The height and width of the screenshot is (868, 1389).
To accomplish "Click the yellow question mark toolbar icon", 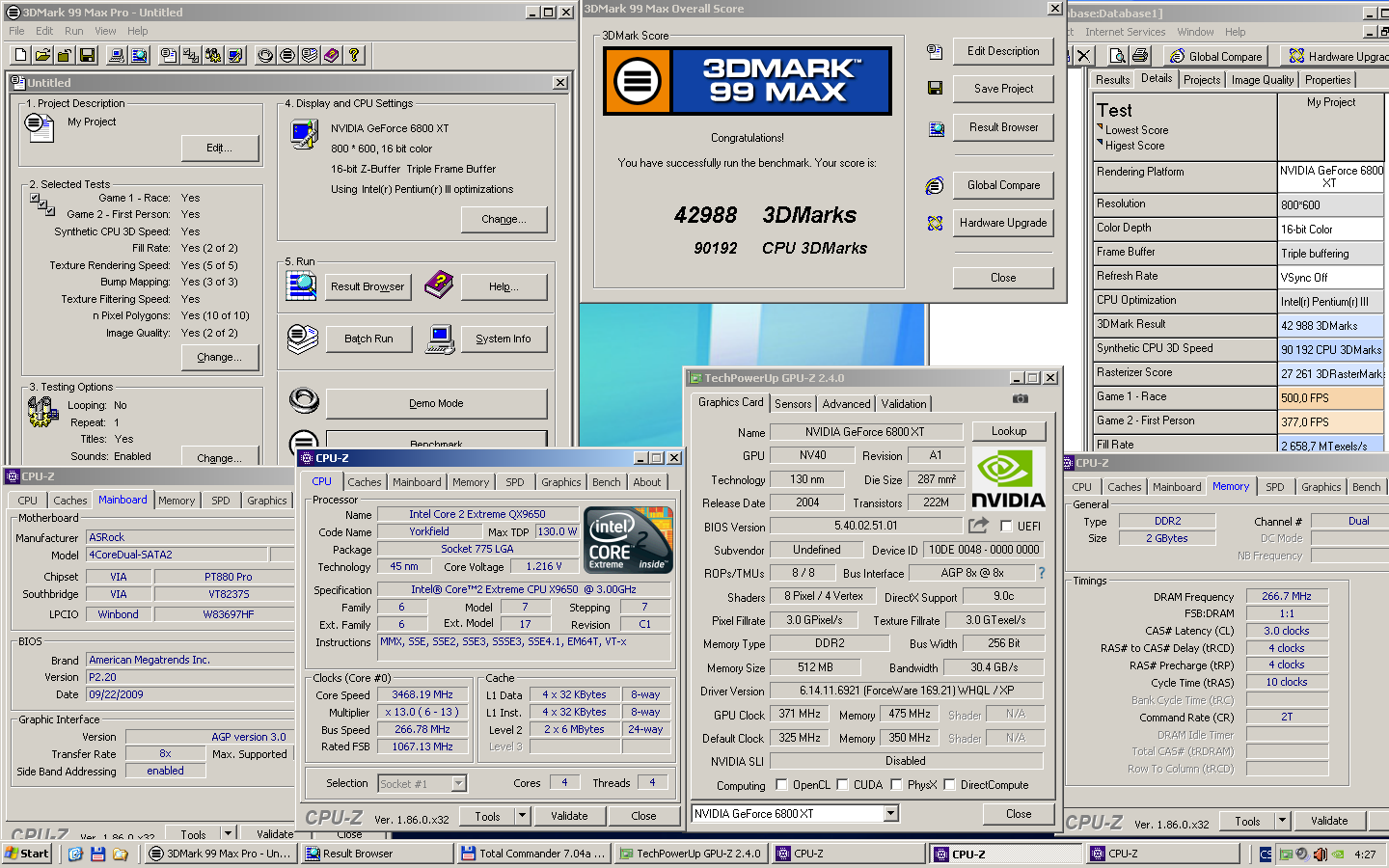I will click(x=354, y=55).
